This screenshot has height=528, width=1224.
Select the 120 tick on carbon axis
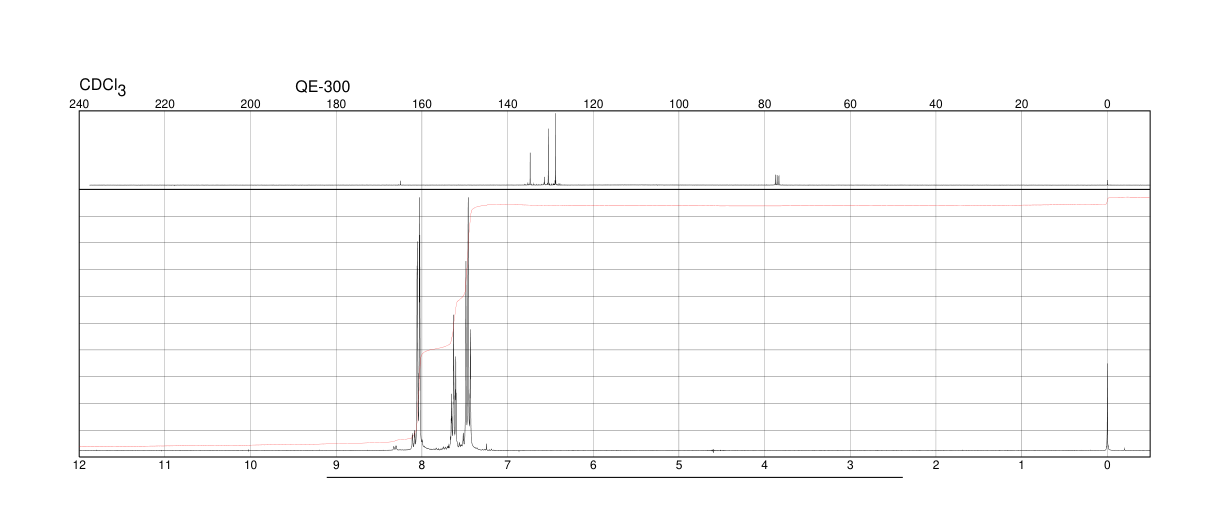593,104
